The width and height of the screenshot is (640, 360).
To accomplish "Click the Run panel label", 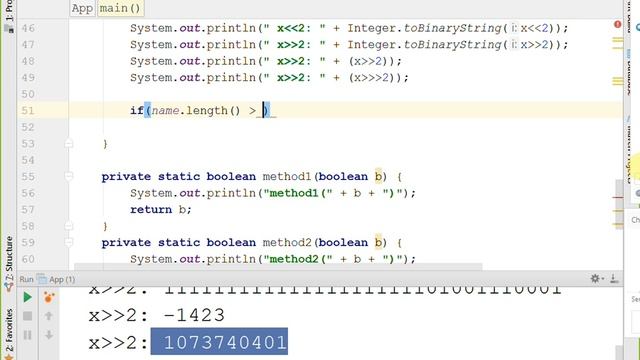I will (26, 280).
